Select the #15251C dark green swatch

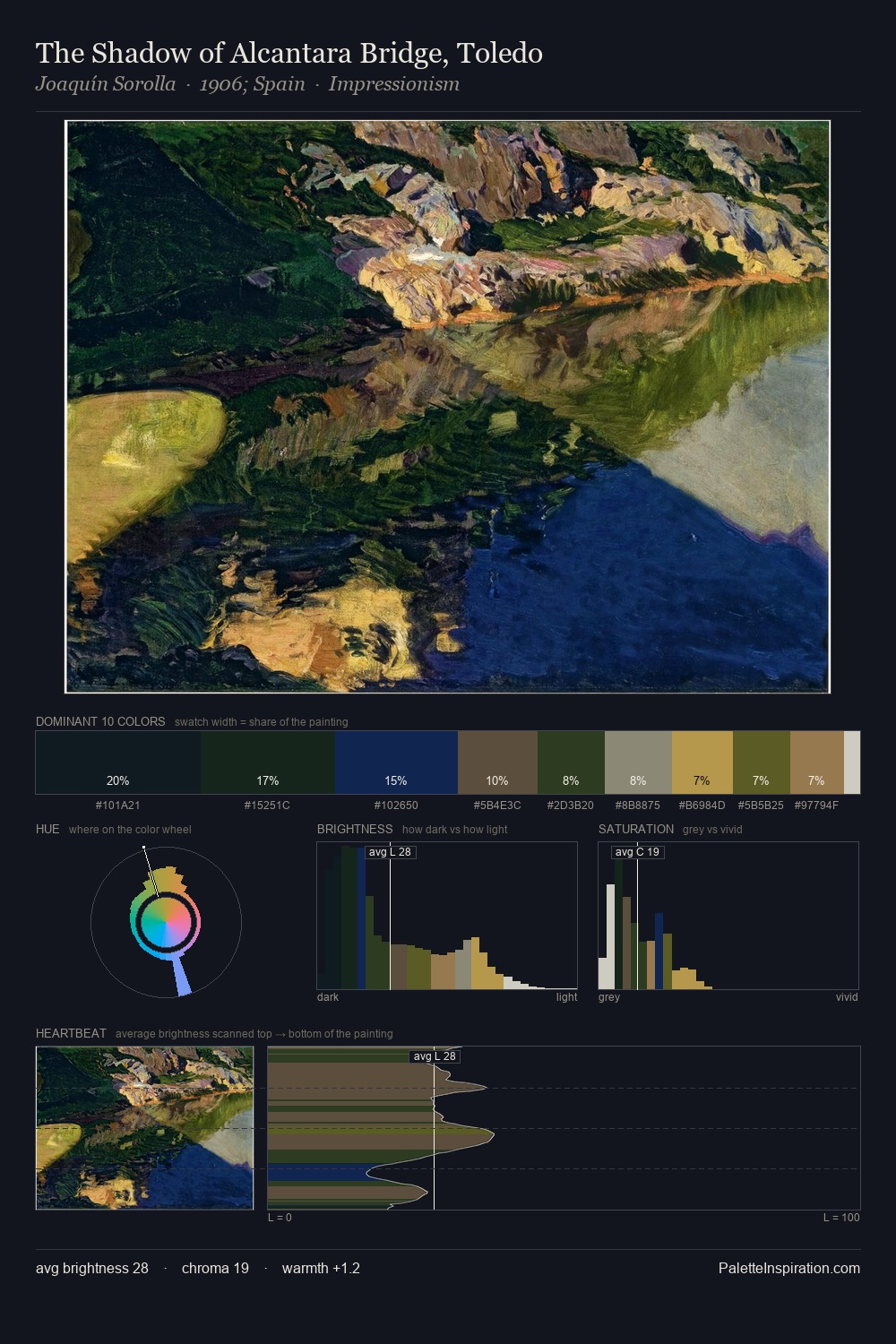pos(268,762)
